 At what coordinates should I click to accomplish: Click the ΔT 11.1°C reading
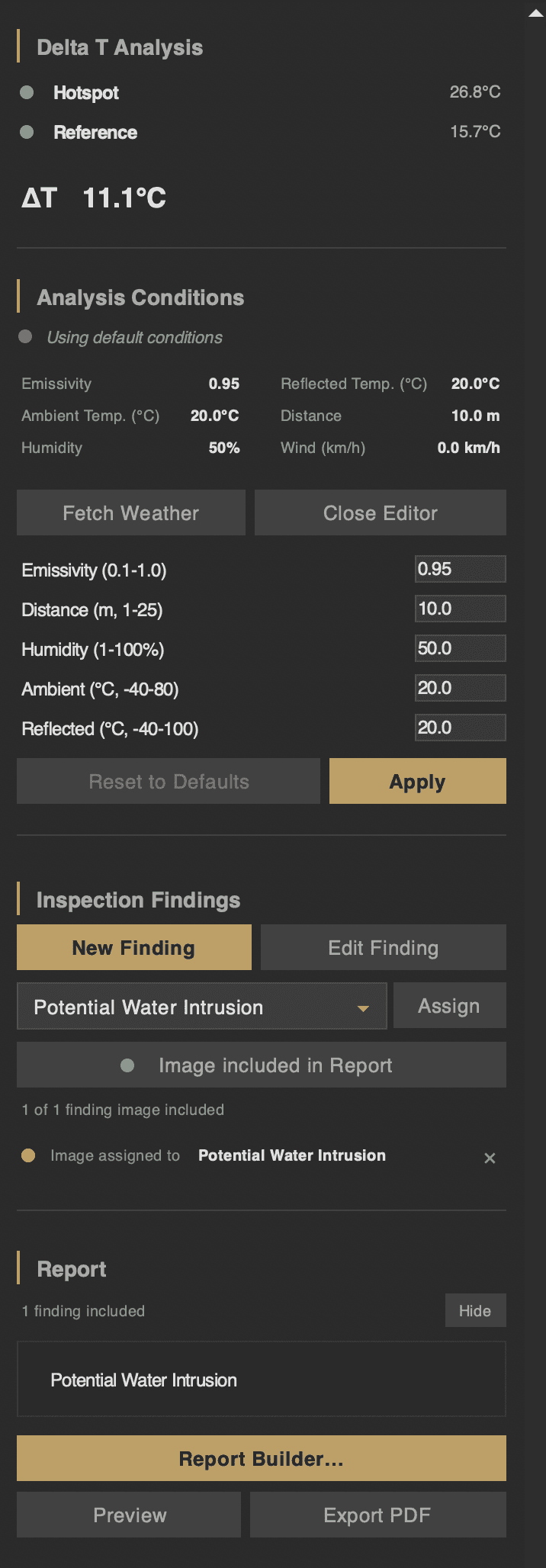pos(94,198)
